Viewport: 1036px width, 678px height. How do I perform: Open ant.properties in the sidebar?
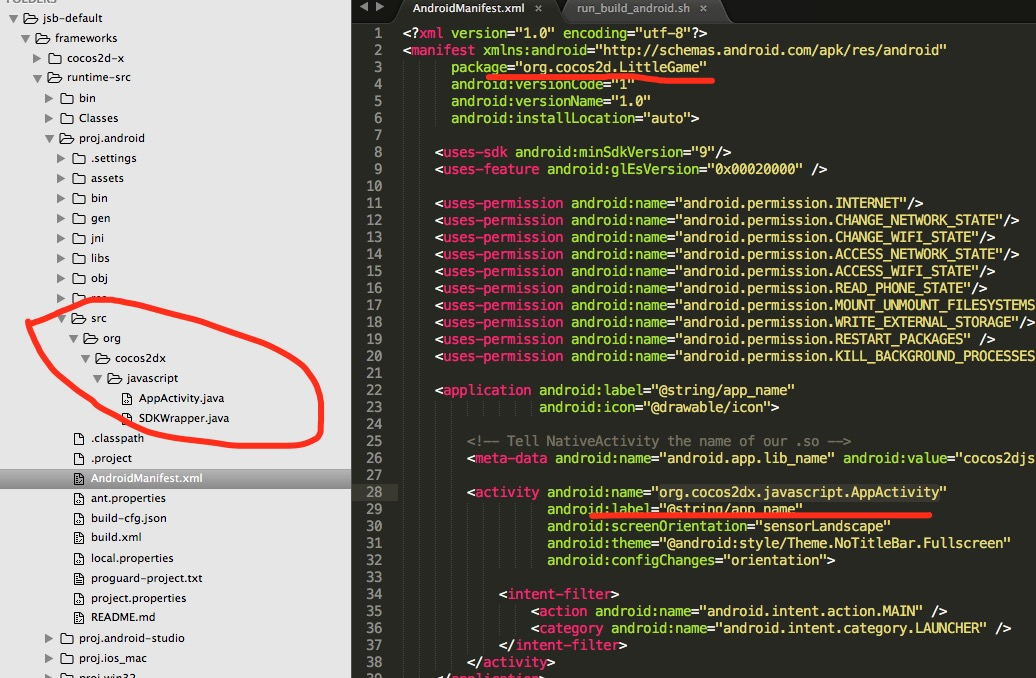click(x=128, y=498)
